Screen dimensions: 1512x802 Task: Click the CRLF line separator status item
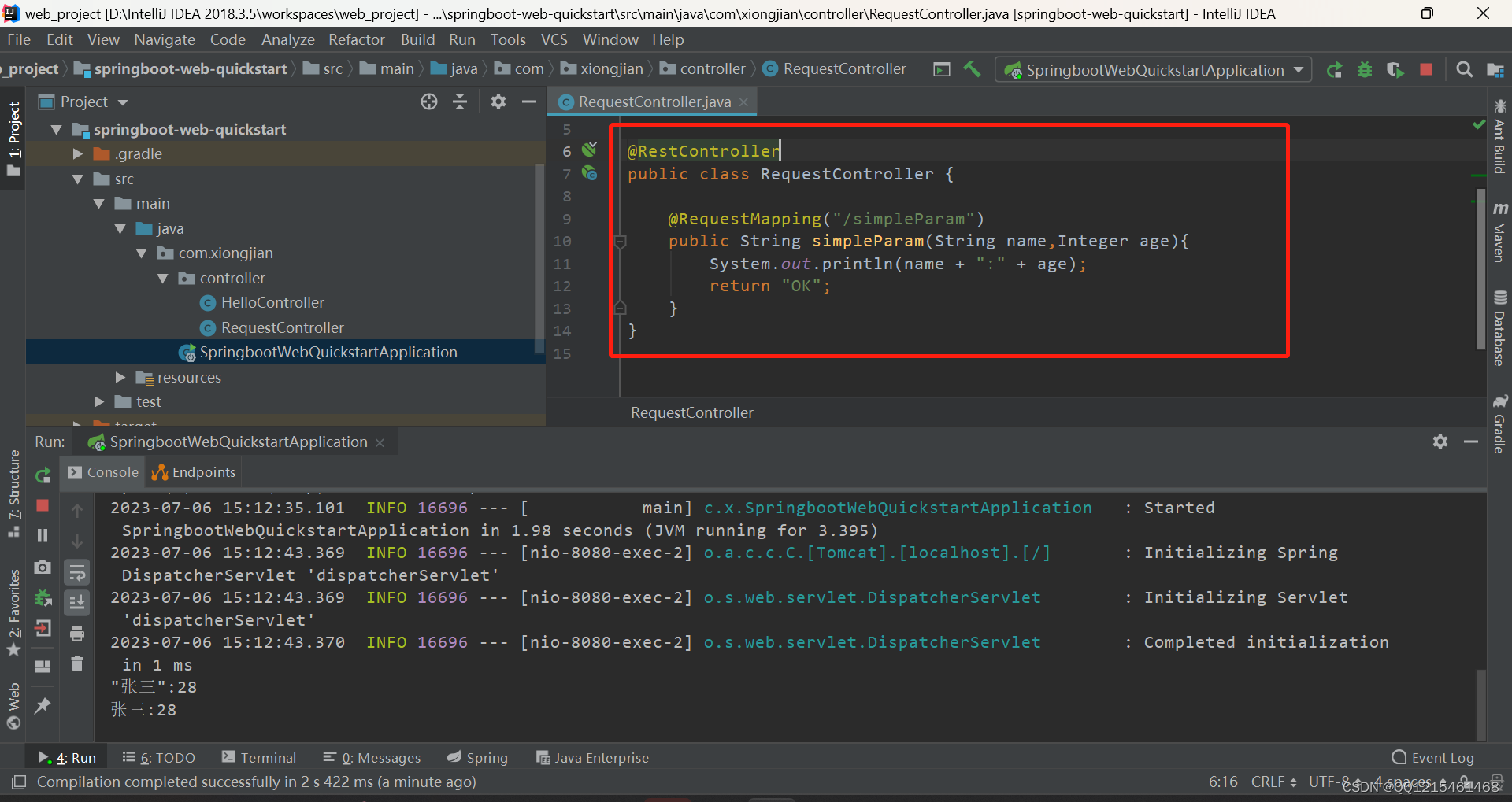(1274, 782)
